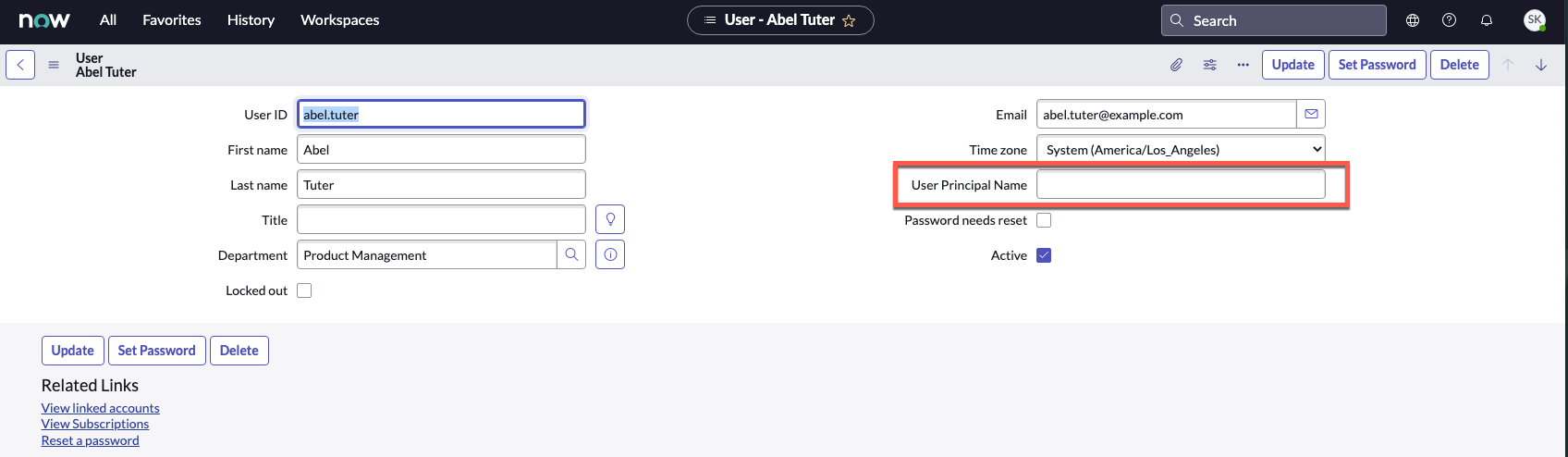The image size is (1568, 457).
Task: Open the more options ellipsis icon
Action: coord(1243,65)
